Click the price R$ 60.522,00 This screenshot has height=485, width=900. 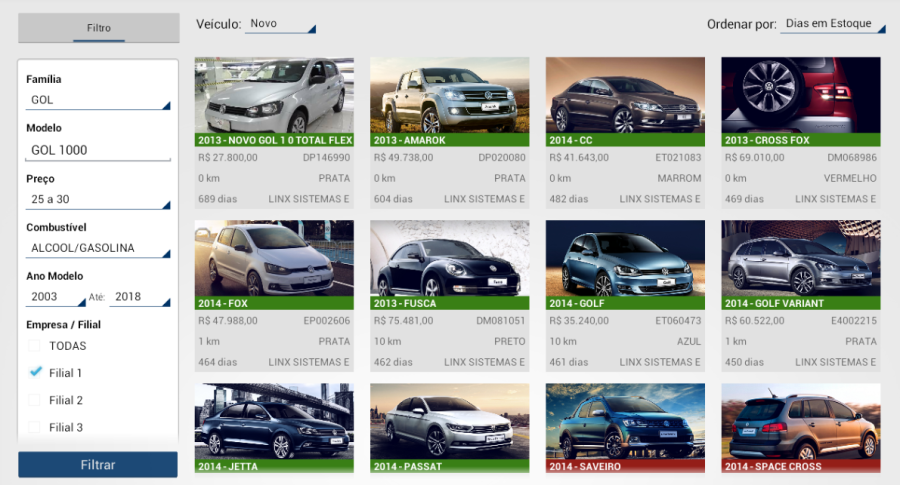pos(755,321)
